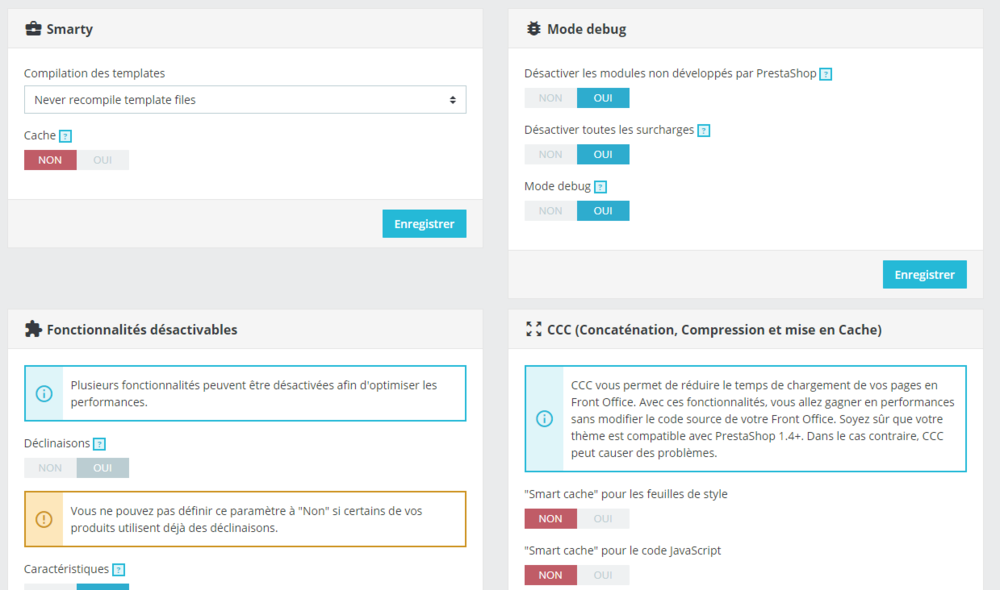Open the Compilation des templates dropdown

(x=245, y=100)
